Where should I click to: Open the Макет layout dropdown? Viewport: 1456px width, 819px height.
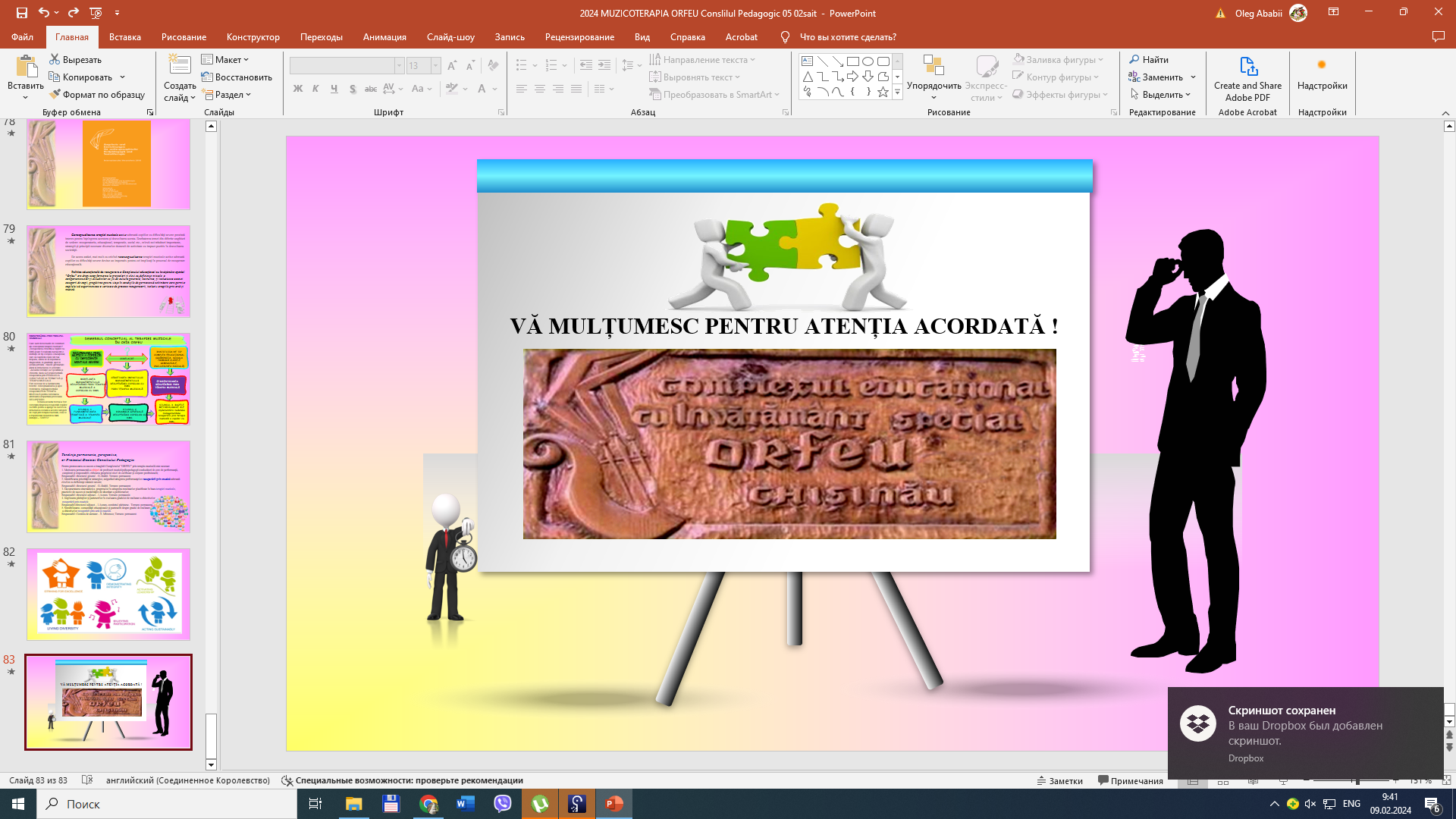pos(225,59)
